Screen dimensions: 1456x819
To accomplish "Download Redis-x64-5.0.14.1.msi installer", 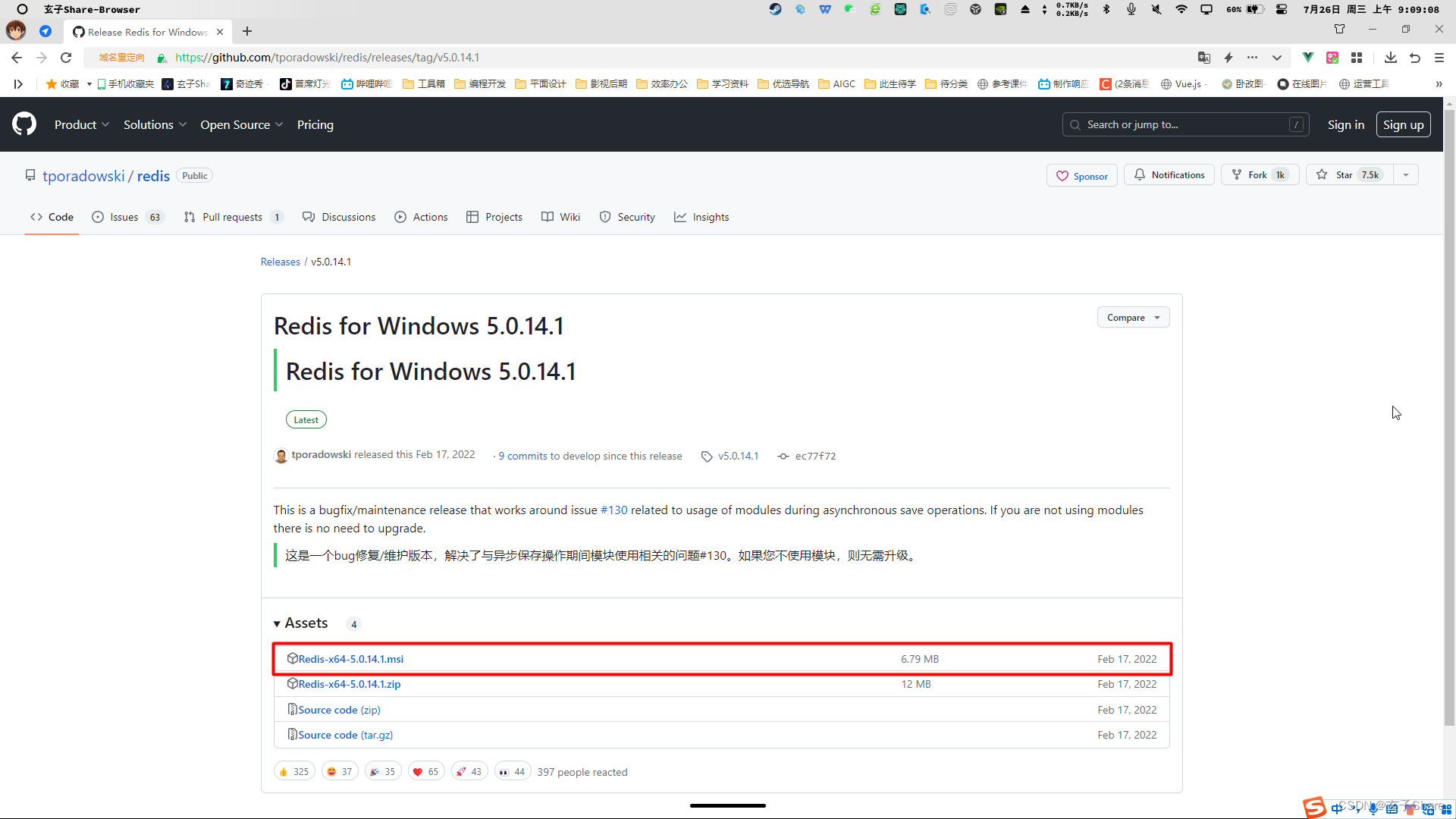I will (x=350, y=658).
